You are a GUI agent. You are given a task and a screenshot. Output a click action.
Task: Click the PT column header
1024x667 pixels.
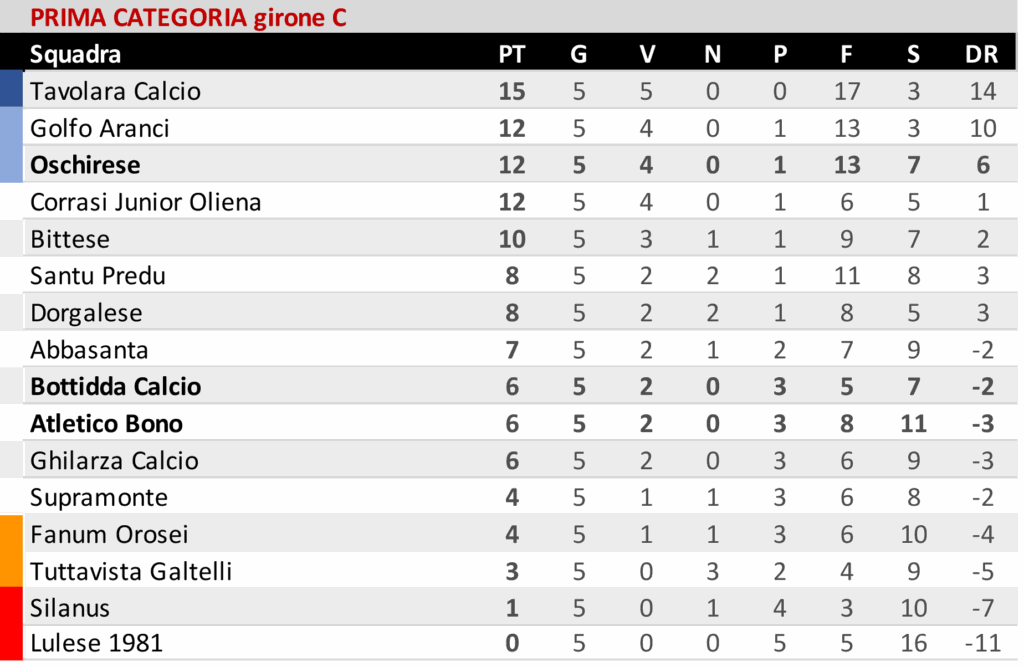(511, 54)
